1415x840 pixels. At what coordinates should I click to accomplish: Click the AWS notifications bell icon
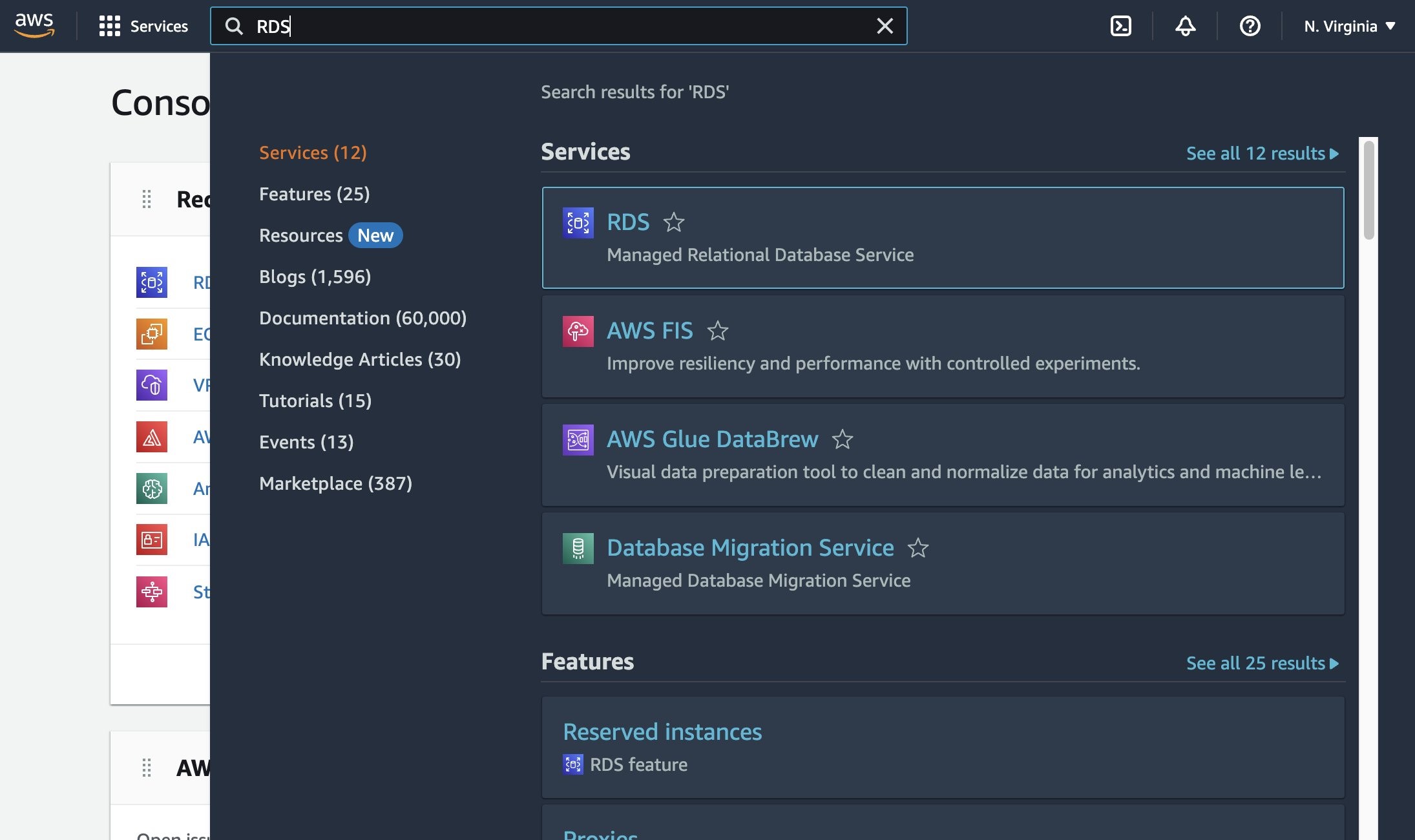[1185, 25]
